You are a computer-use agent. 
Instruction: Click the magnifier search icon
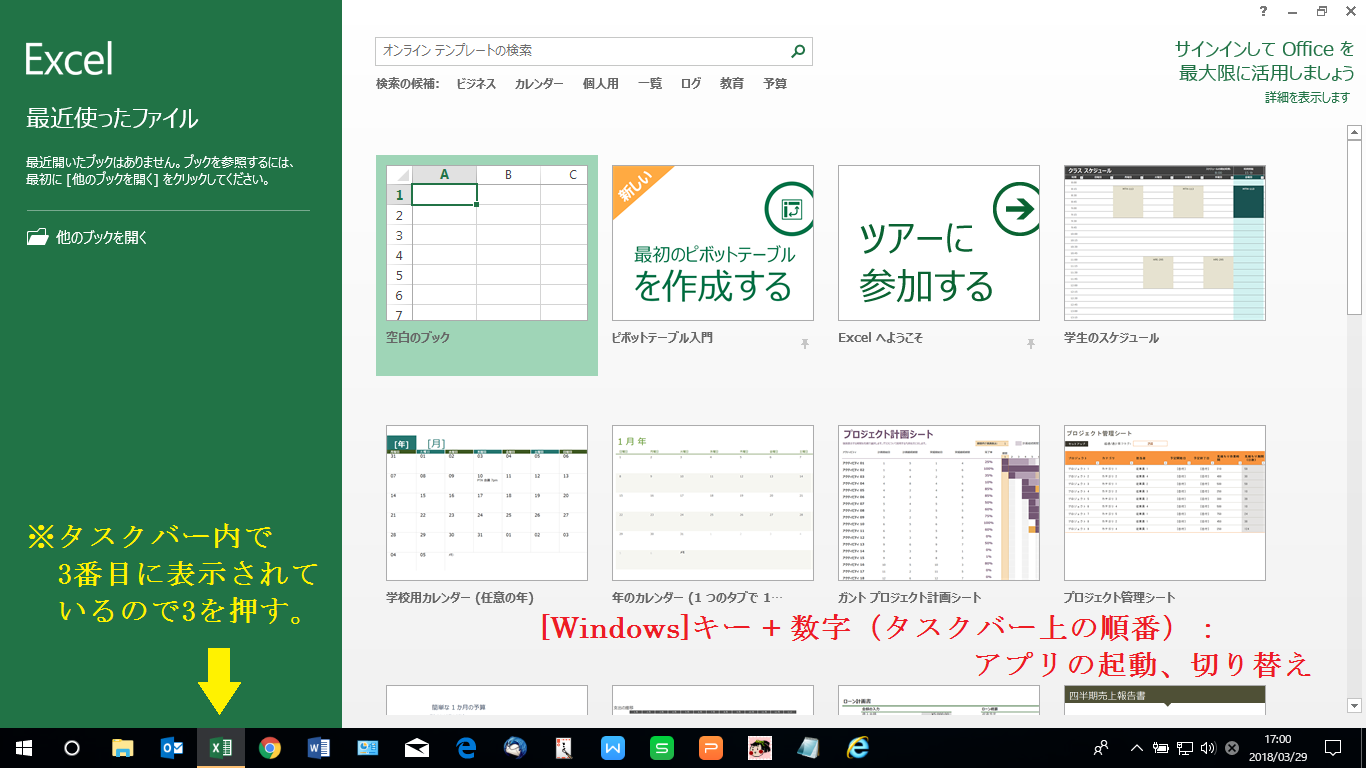pos(799,51)
